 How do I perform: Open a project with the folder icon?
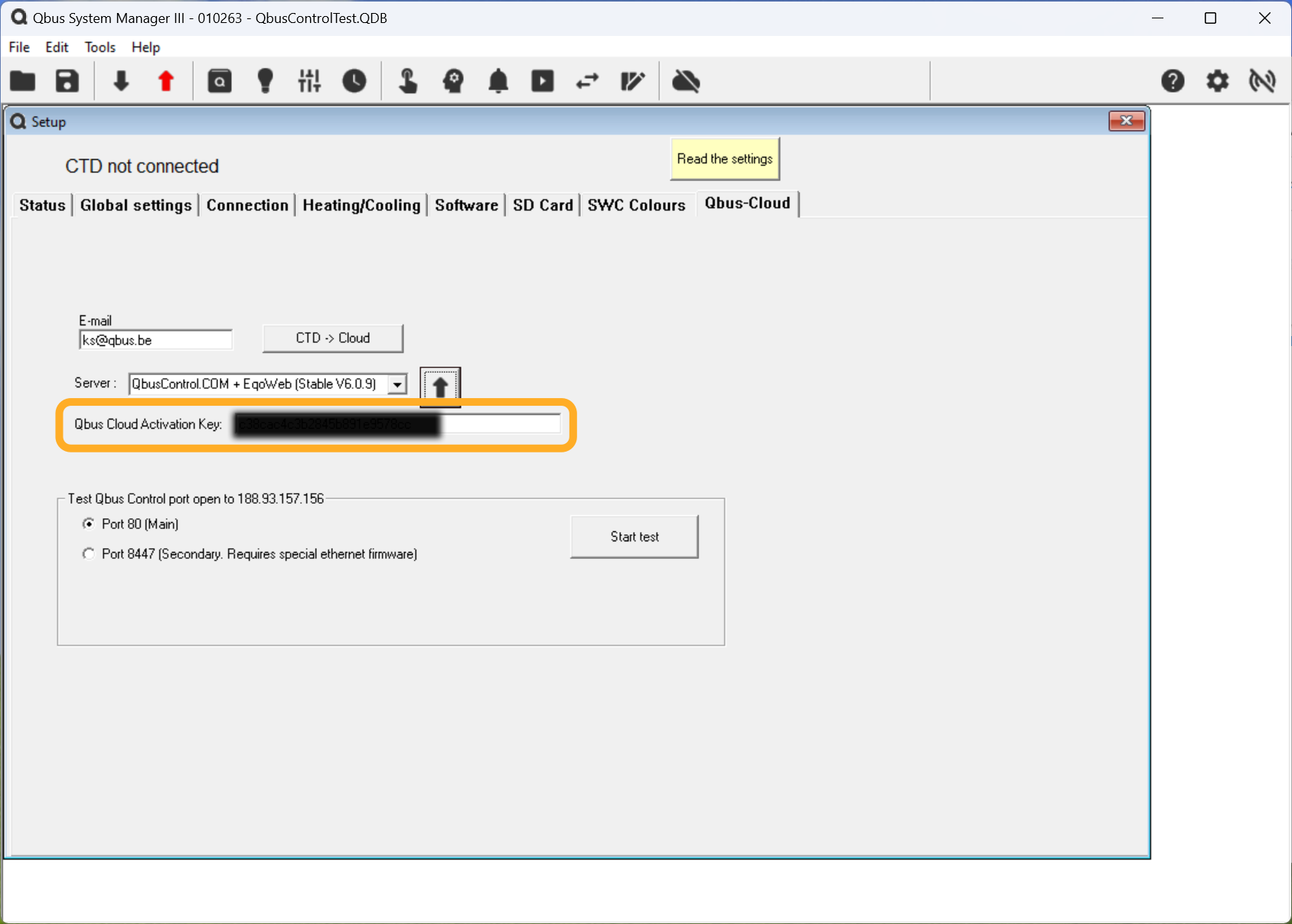[x=23, y=80]
